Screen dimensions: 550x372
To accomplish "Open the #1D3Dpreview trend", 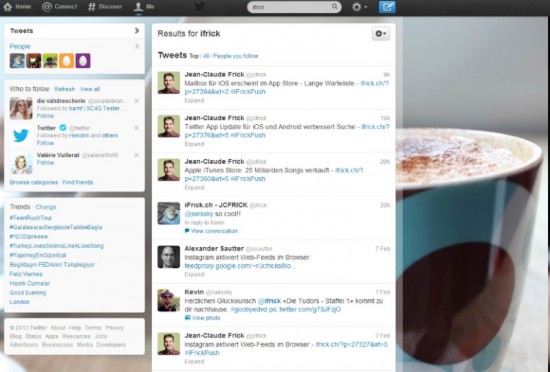I will 29,236.
